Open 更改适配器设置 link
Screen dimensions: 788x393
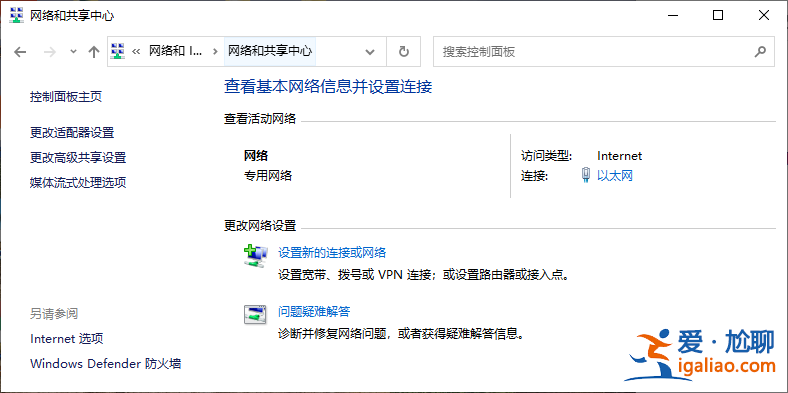72,133
